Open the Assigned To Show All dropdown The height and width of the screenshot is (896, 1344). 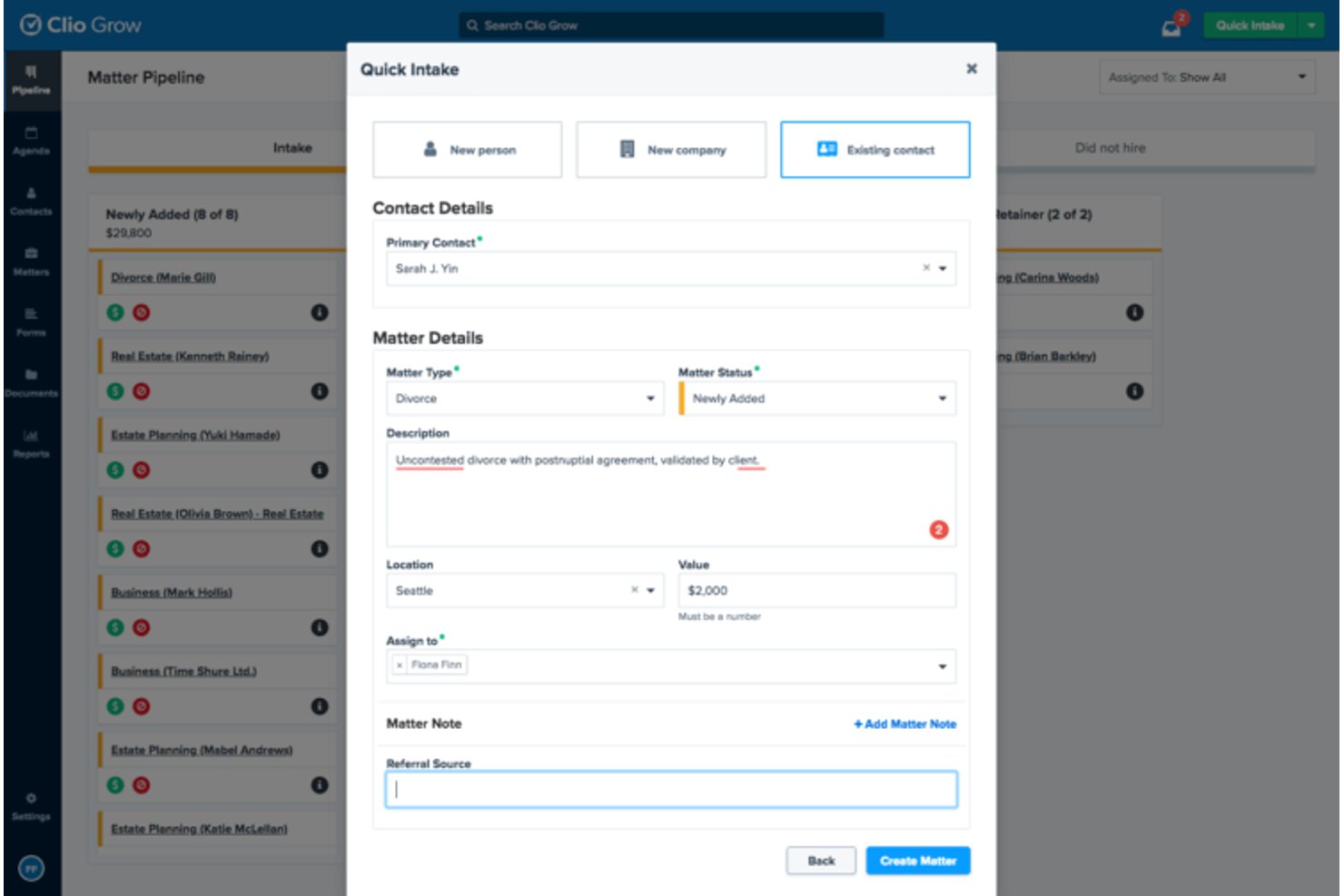[1208, 77]
